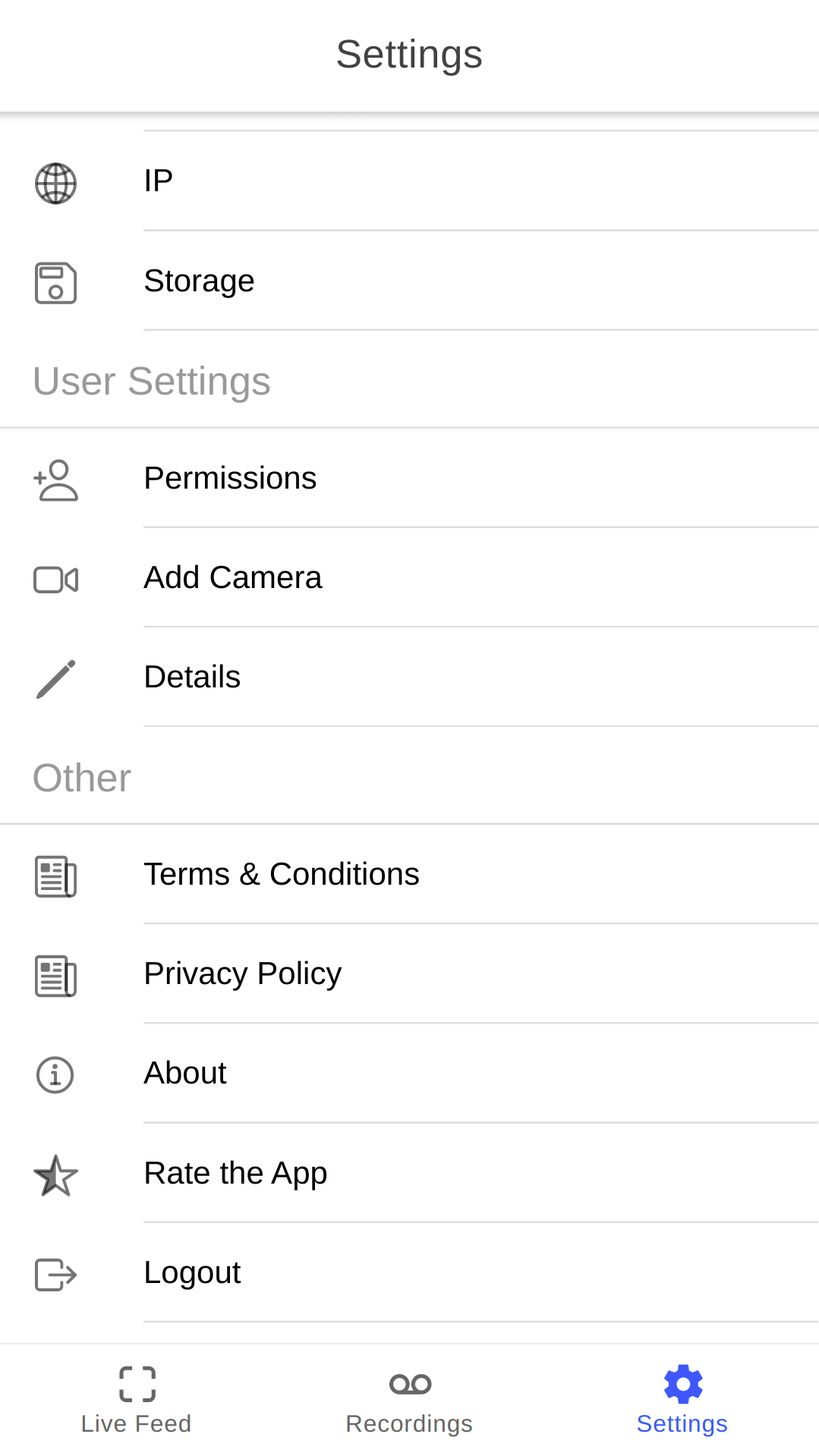The width and height of the screenshot is (819, 1456).
Task: Open the Privacy Policy link
Action: point(243,973)
